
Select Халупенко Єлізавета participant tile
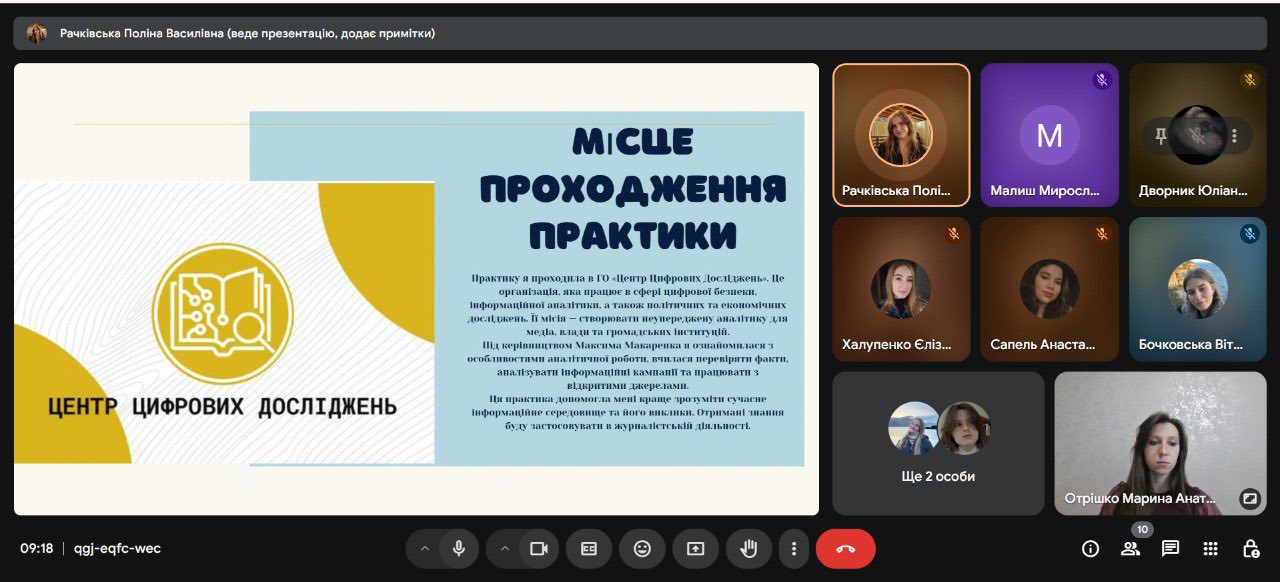click(x=901, y=289)
